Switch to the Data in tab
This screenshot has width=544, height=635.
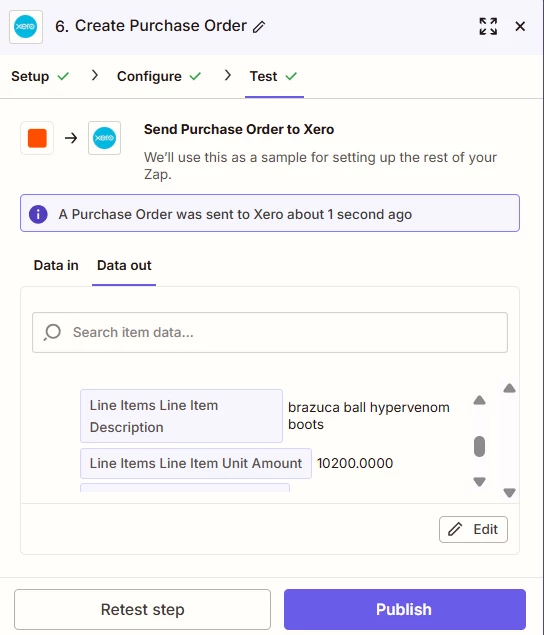pos(56,265)
